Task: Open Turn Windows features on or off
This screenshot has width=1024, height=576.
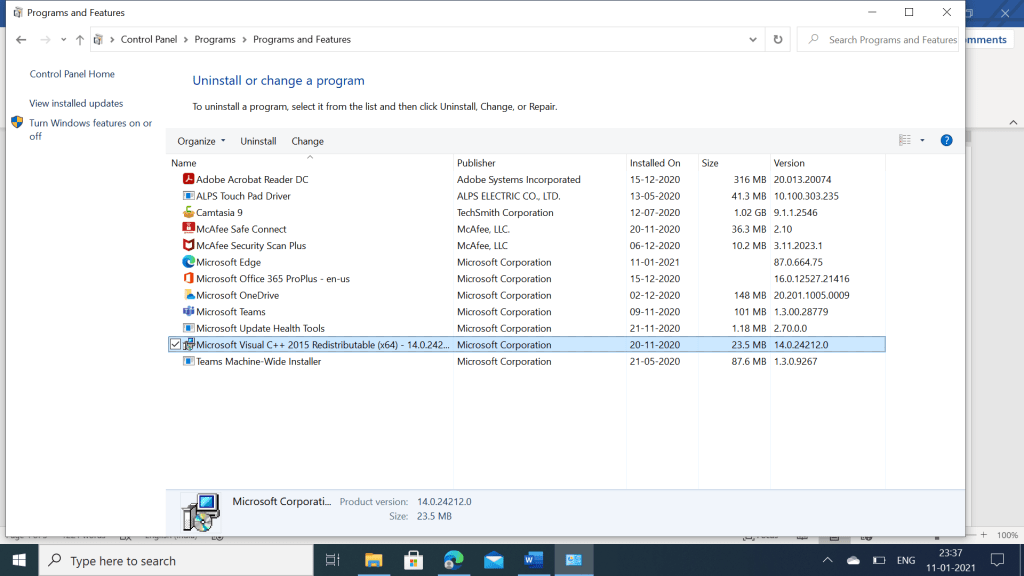Action: coord(91,129)
